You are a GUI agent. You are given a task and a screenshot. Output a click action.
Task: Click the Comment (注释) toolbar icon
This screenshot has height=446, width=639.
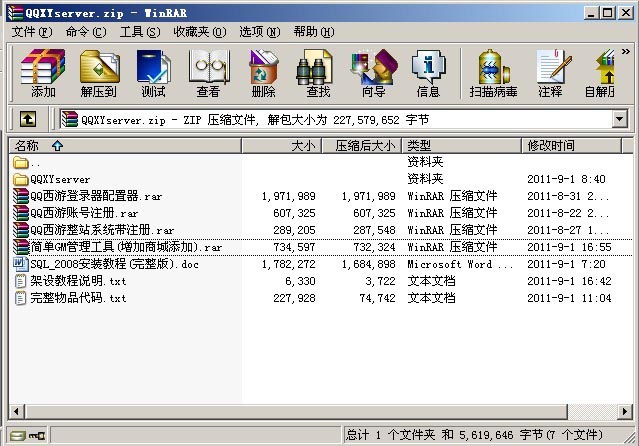click(550, 73)
